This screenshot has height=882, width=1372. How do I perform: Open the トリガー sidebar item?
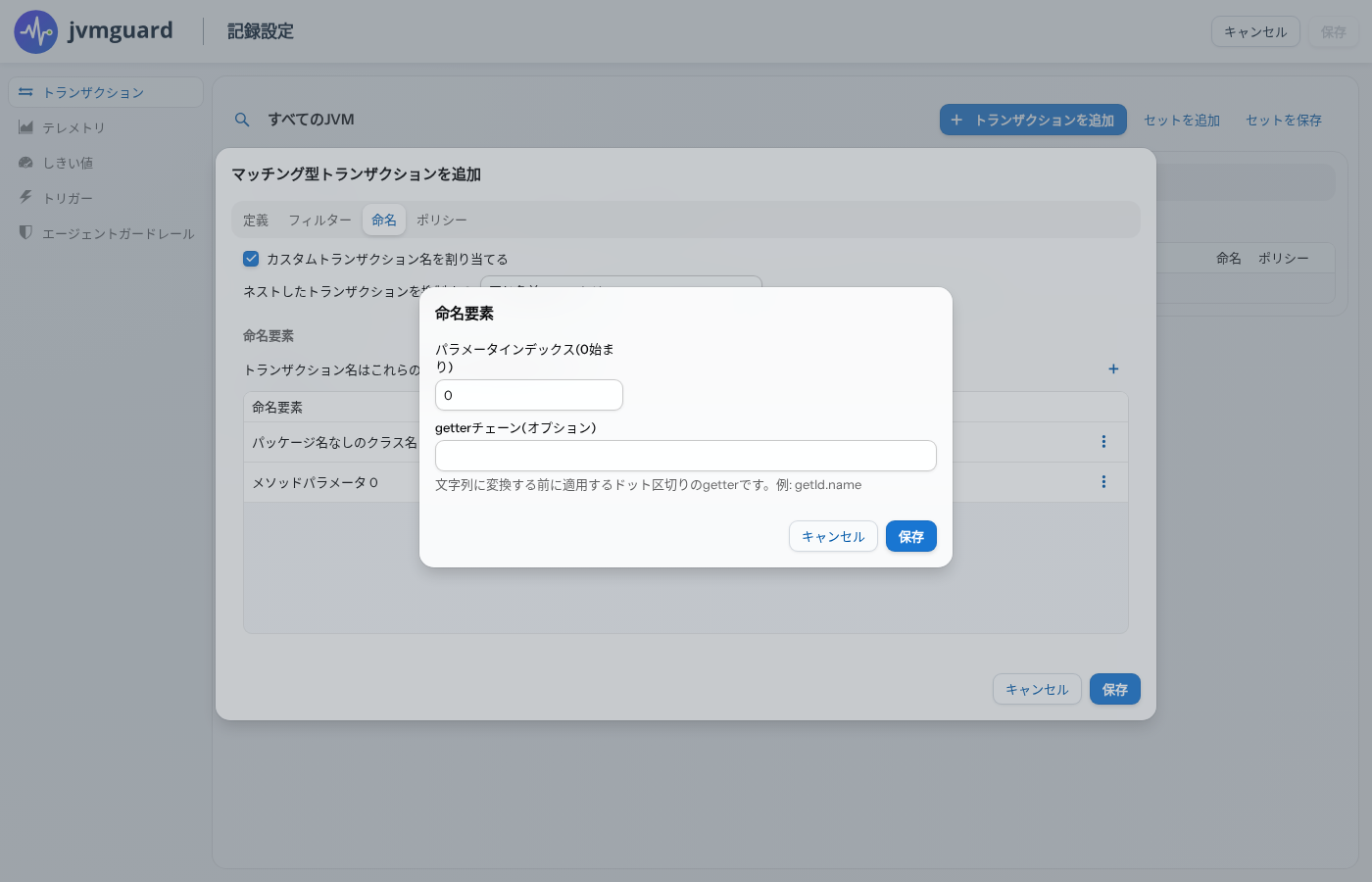pyautogui.click(x=106, y=198)
